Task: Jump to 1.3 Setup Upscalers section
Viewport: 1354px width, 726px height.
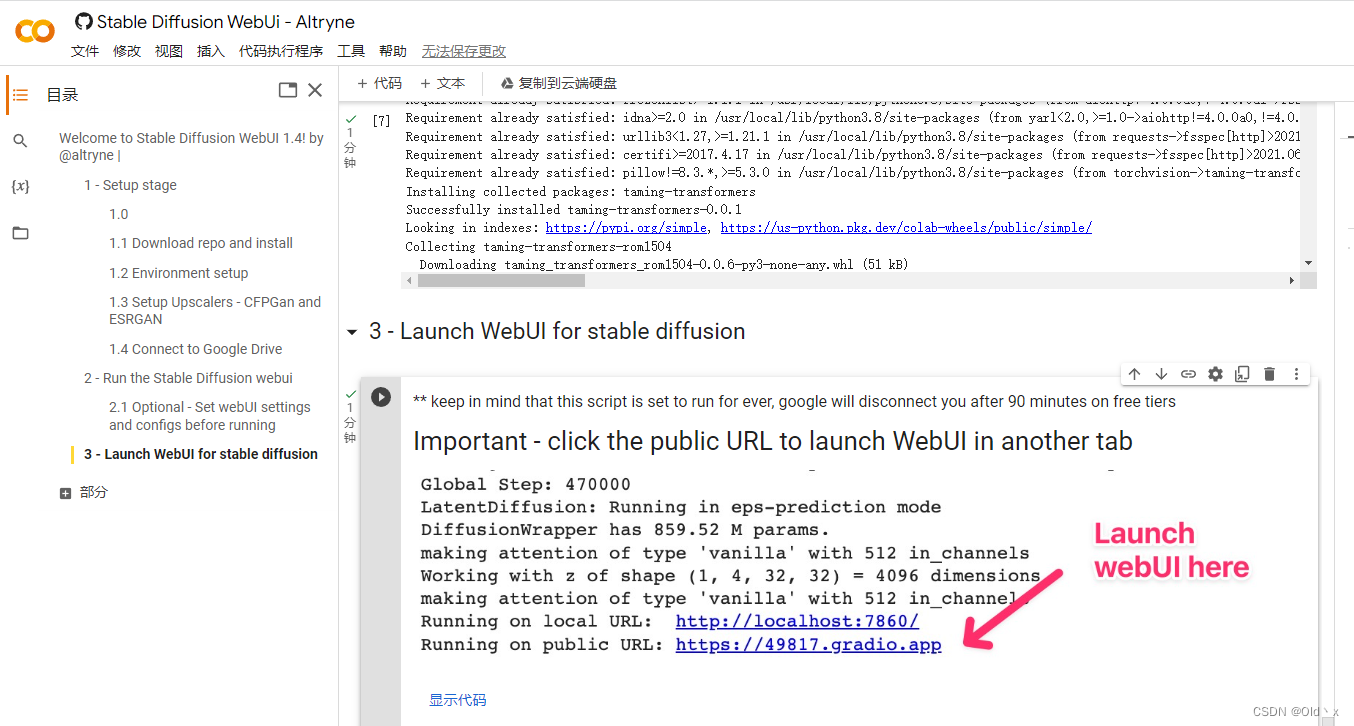Action: point(215,311)
